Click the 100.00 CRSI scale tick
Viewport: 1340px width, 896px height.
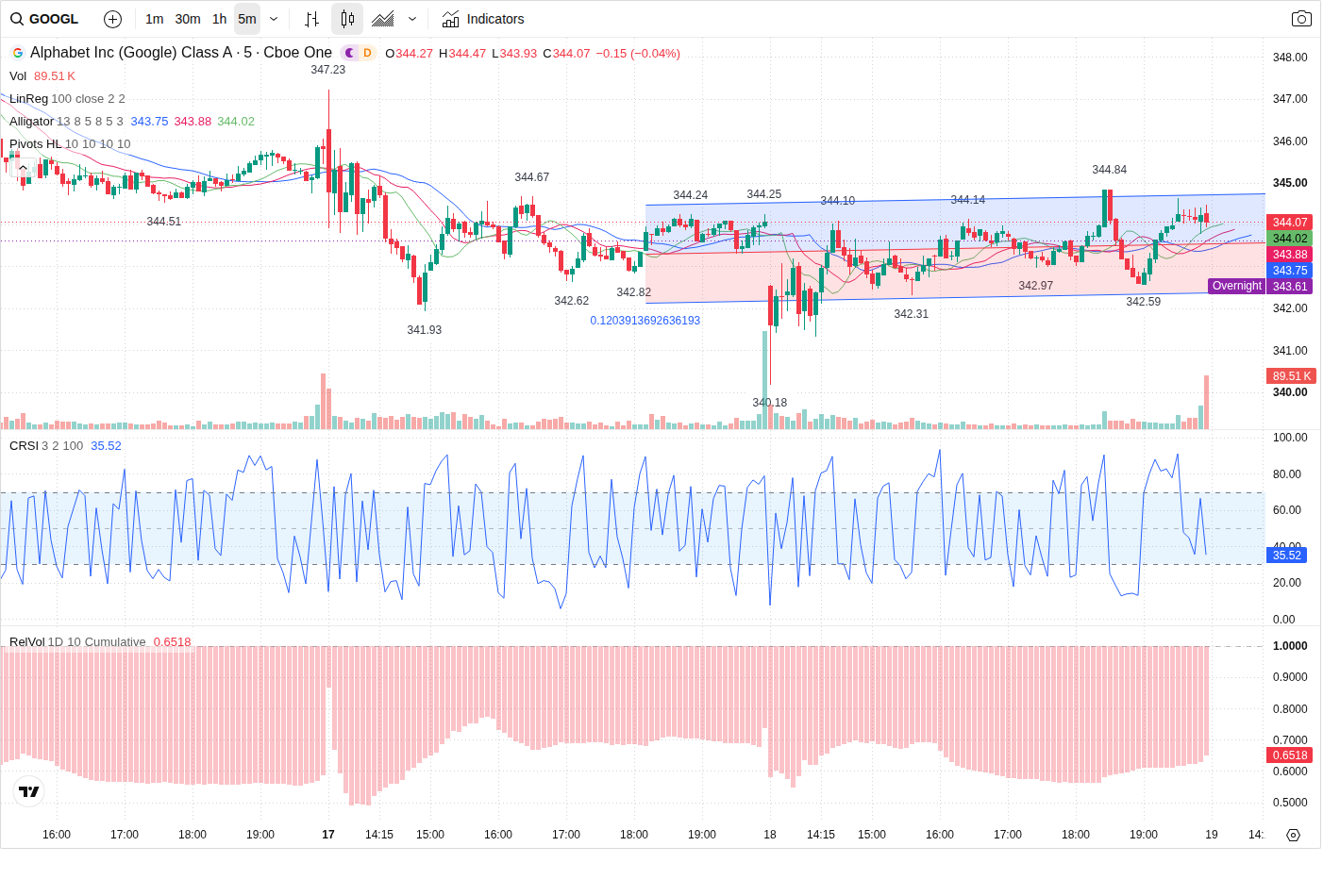coord(1290,438)
